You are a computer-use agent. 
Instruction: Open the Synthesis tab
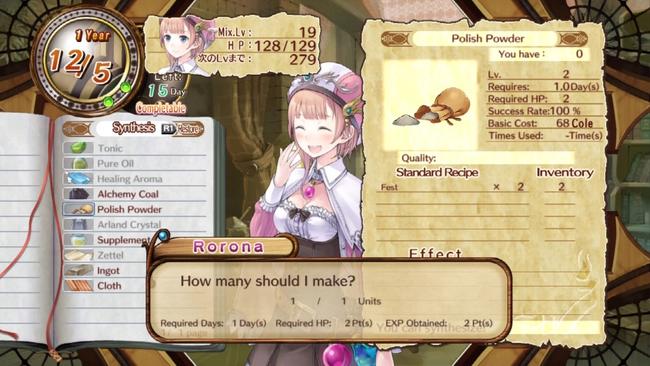click(133, 128)
